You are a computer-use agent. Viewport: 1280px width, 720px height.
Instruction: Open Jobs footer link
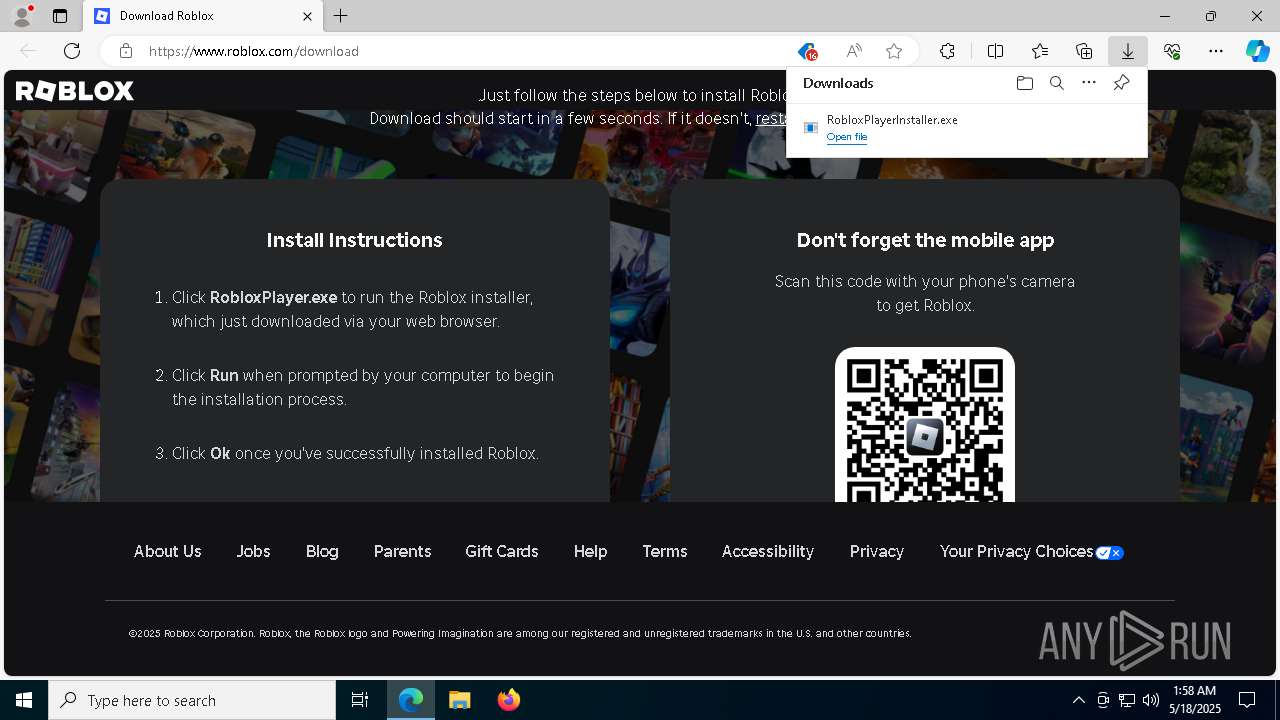coord(253,551)
